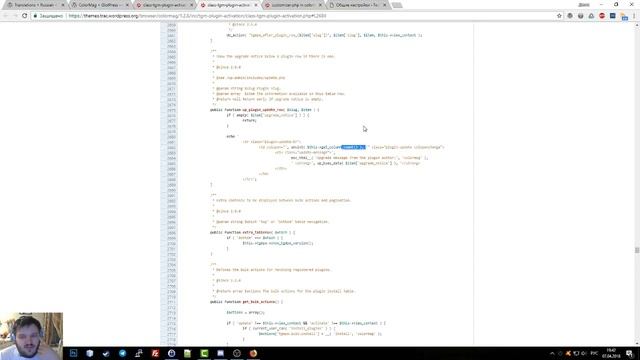Open the green Camtasia icon in taskbar
The image size is (640, 360).
coord(204,353)
